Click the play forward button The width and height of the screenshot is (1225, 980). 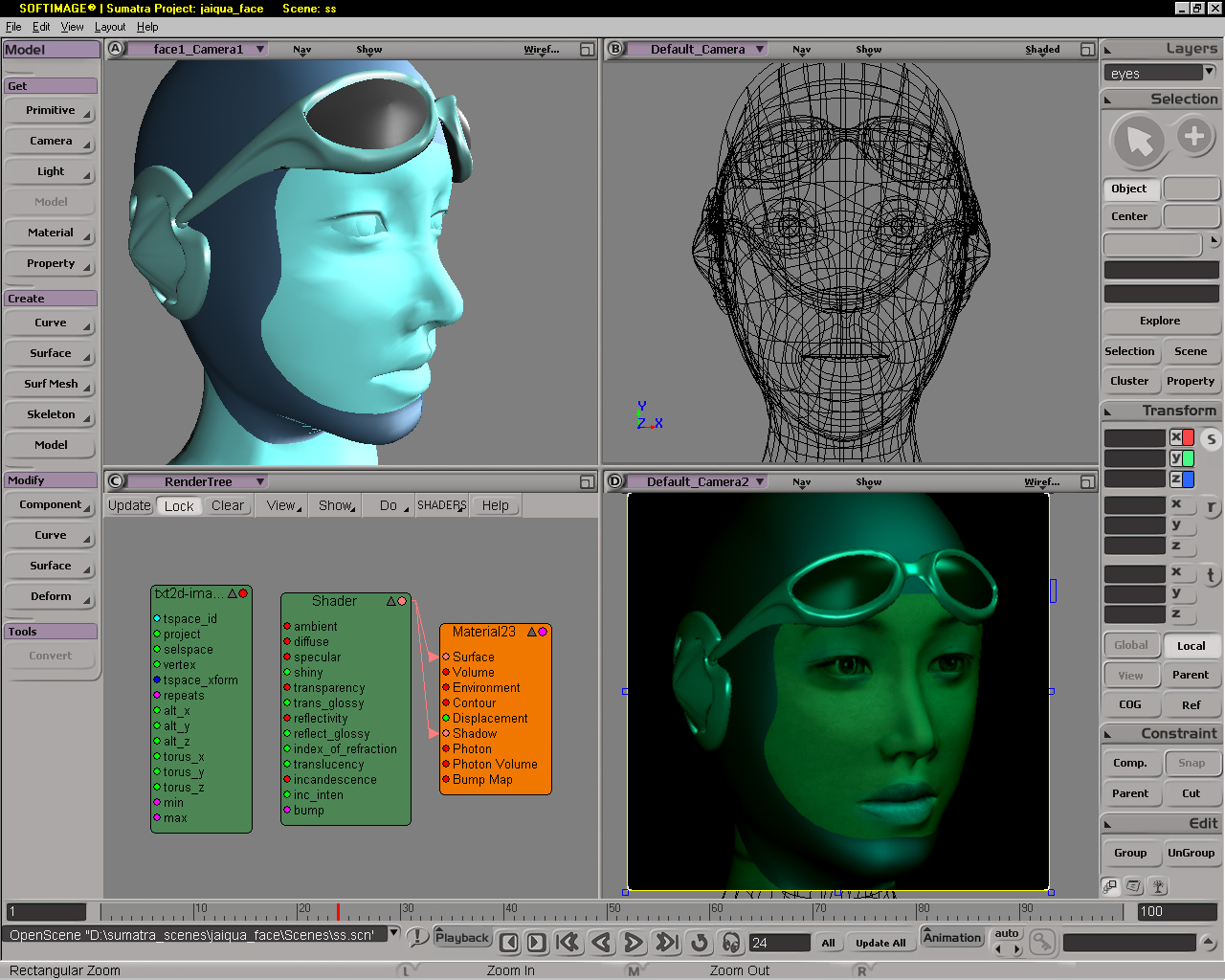633,943
